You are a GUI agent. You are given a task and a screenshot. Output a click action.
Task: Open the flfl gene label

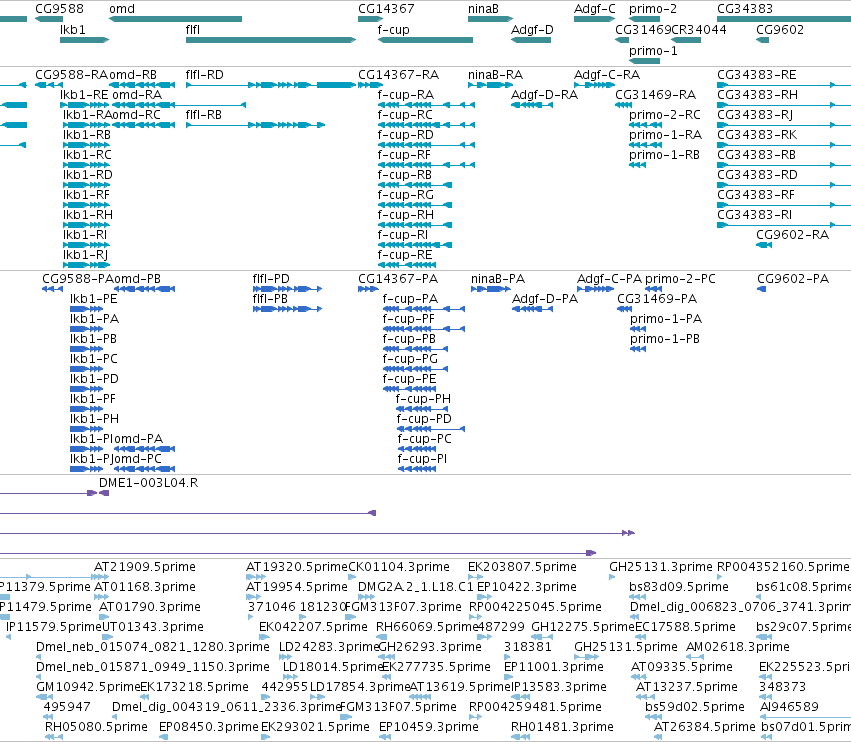pos(193,29)
